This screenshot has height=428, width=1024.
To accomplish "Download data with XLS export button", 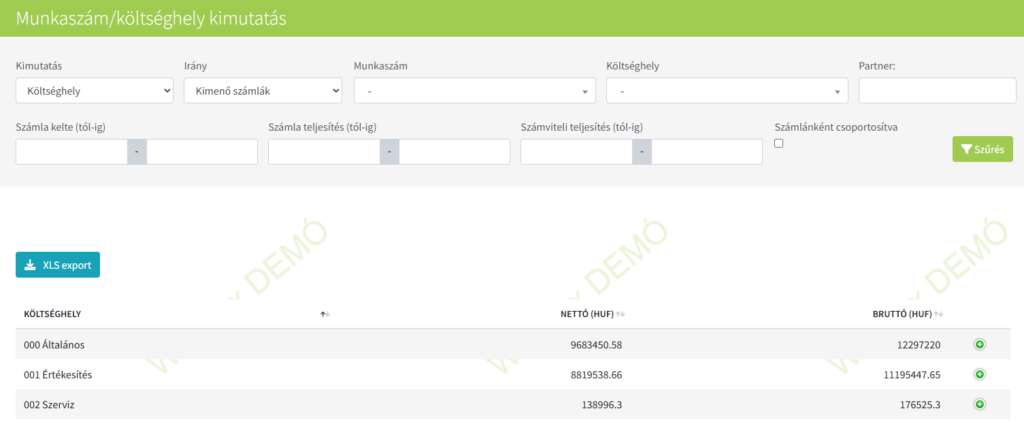I will click(58, 265).
